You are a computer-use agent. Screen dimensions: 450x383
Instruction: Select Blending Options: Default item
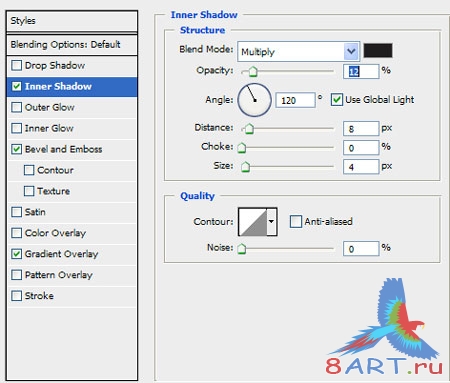click(72, 45)
